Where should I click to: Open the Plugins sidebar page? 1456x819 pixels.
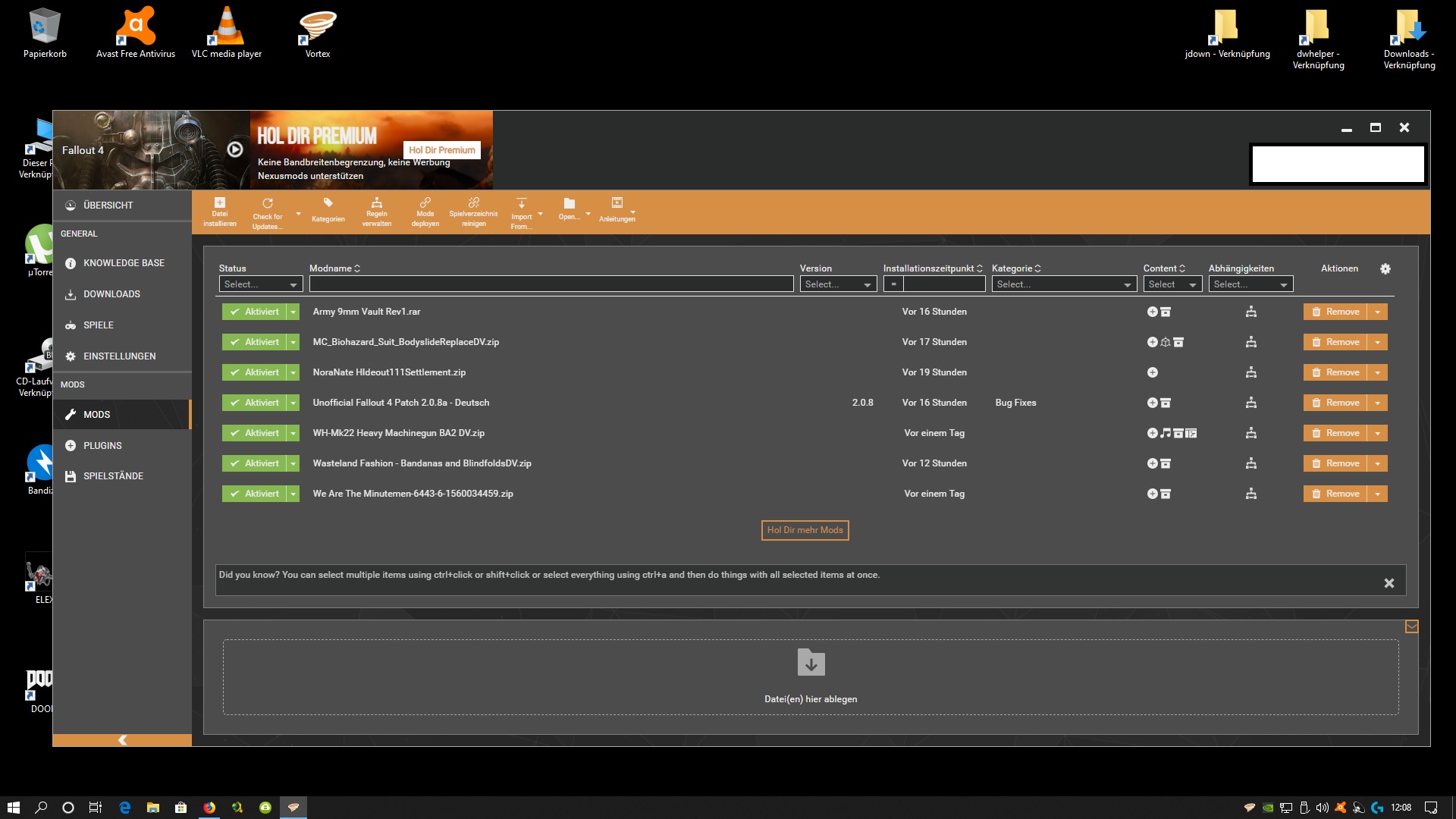102,446
